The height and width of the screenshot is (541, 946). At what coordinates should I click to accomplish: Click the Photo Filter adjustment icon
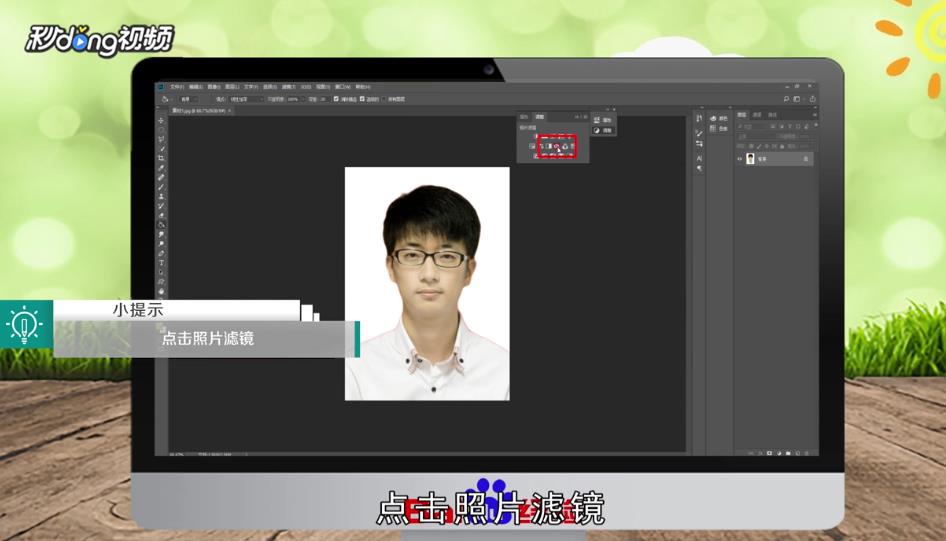click(x=556, y=146)
